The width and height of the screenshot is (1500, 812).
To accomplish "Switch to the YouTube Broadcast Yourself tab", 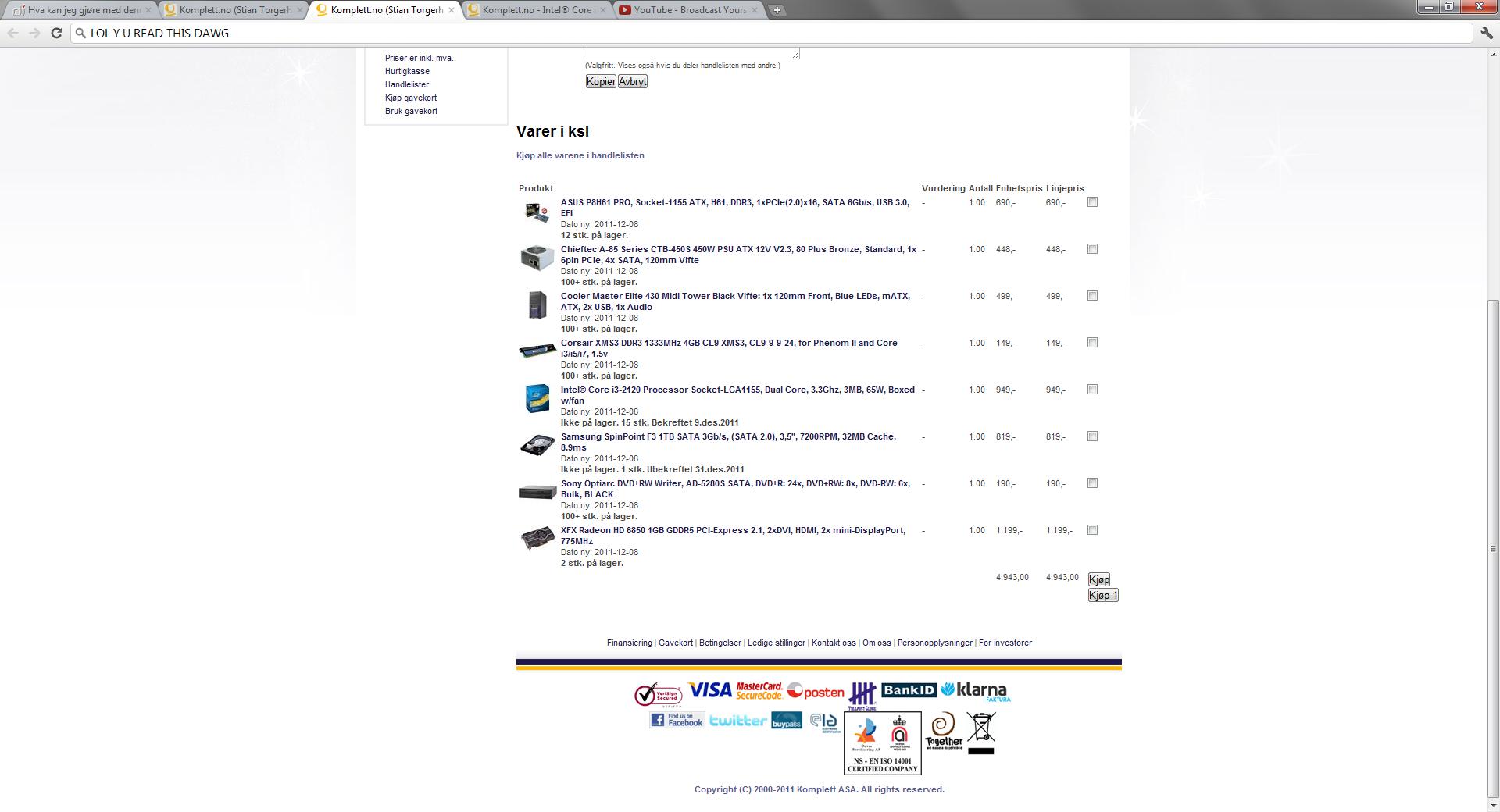I will 688,10.
